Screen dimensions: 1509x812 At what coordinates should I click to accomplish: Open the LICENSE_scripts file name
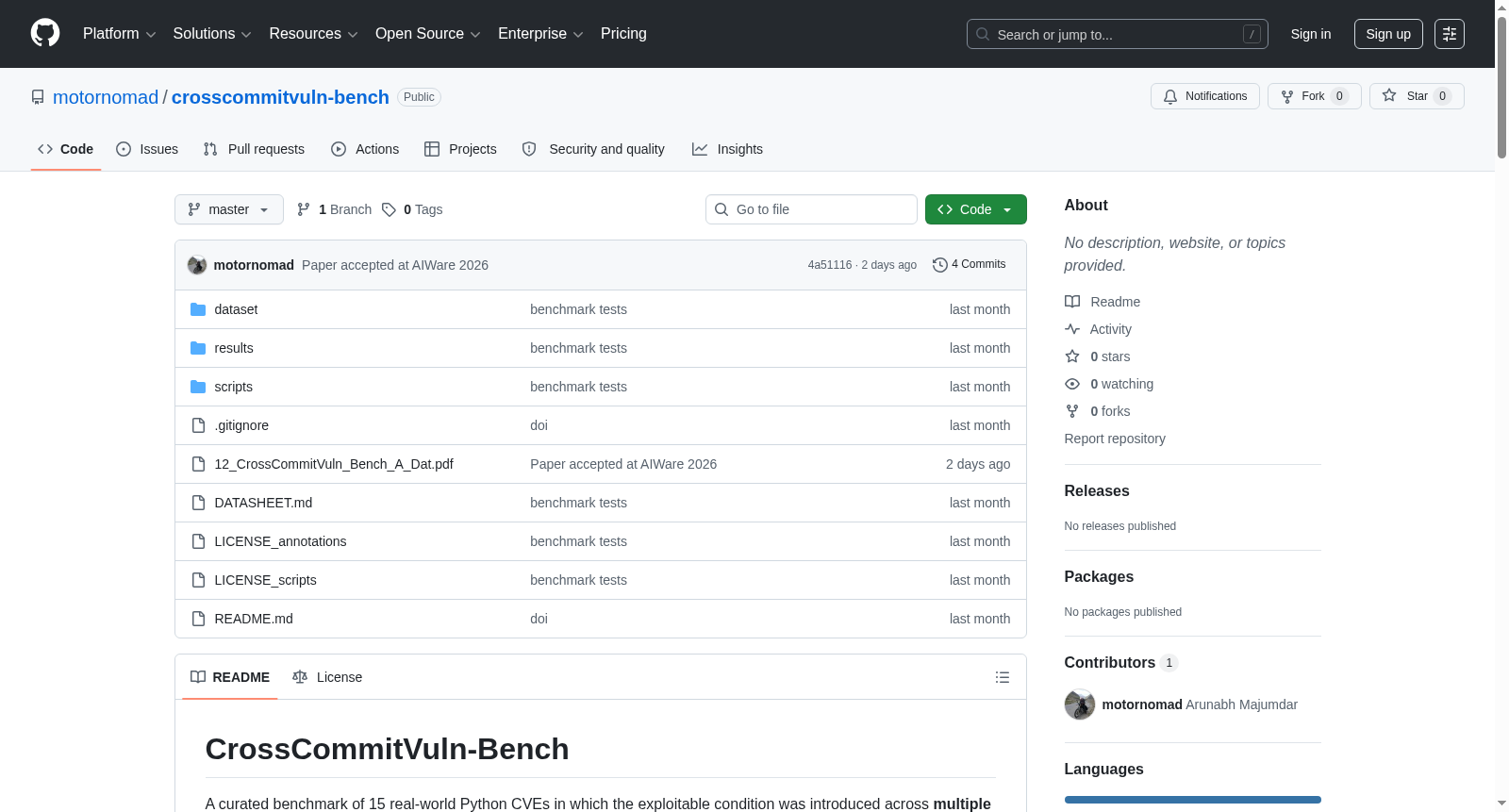click(x=265, y=580)
